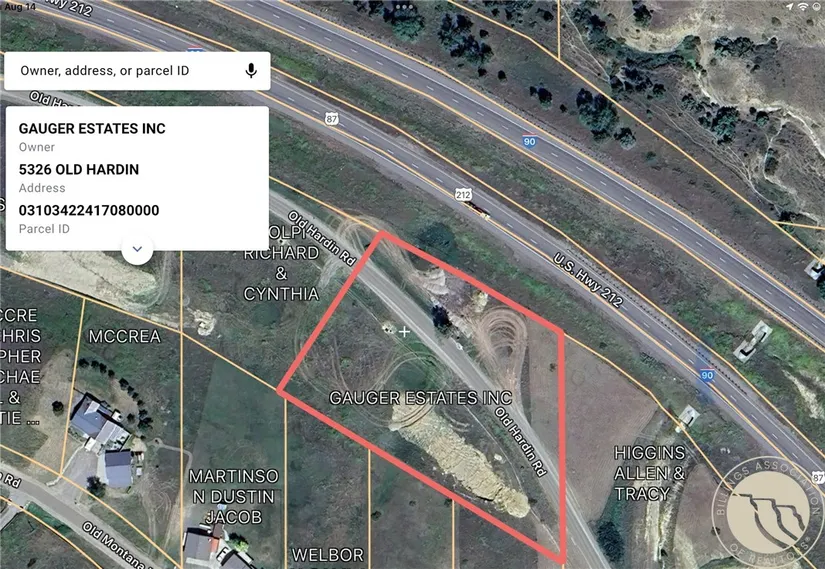The image size is (825, 569).
Task: Click the parcel ID number 03103422417080000
Action: pyautogui.click(x=89, y=210)
